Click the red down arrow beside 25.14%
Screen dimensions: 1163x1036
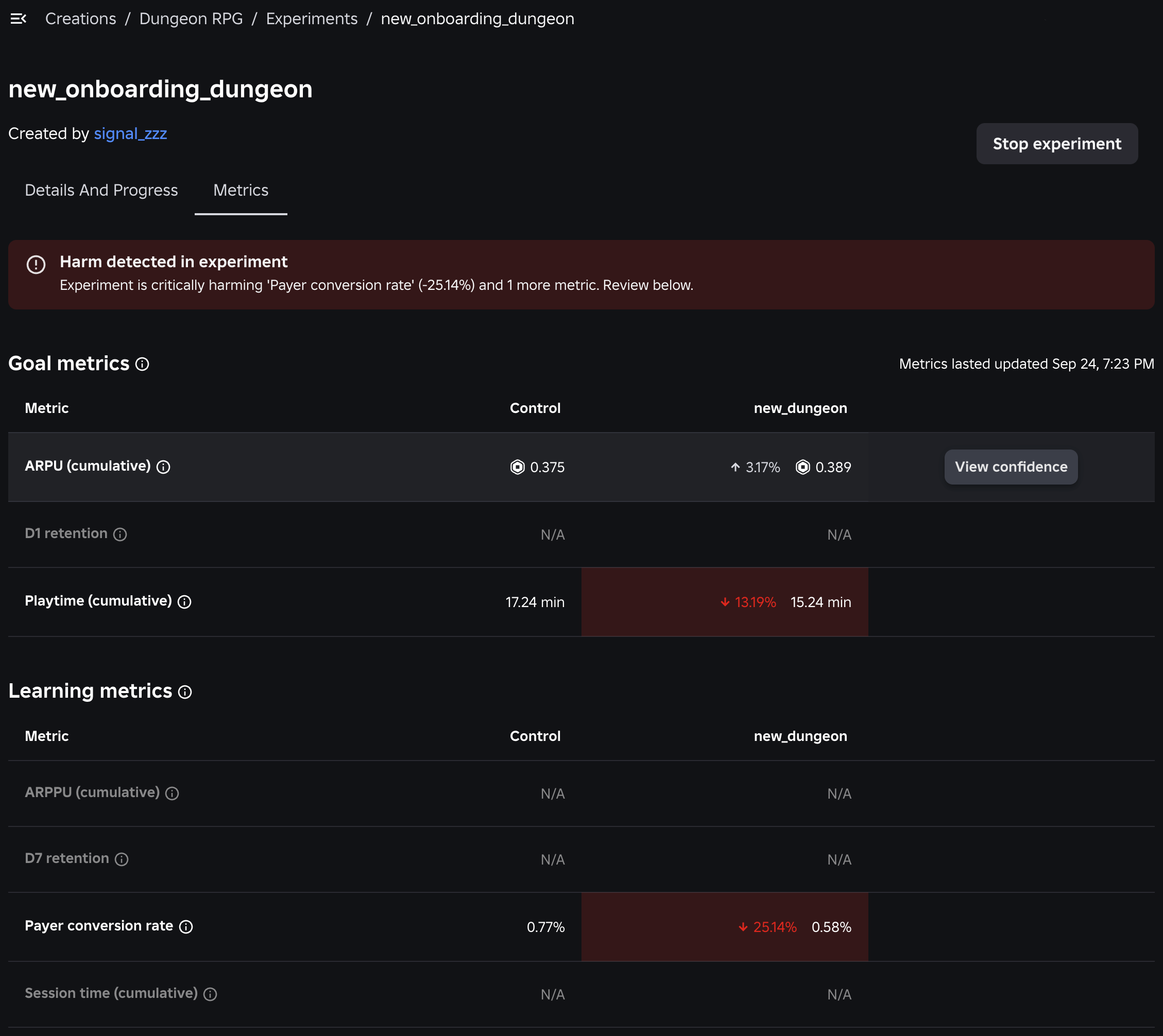point(743,927)
